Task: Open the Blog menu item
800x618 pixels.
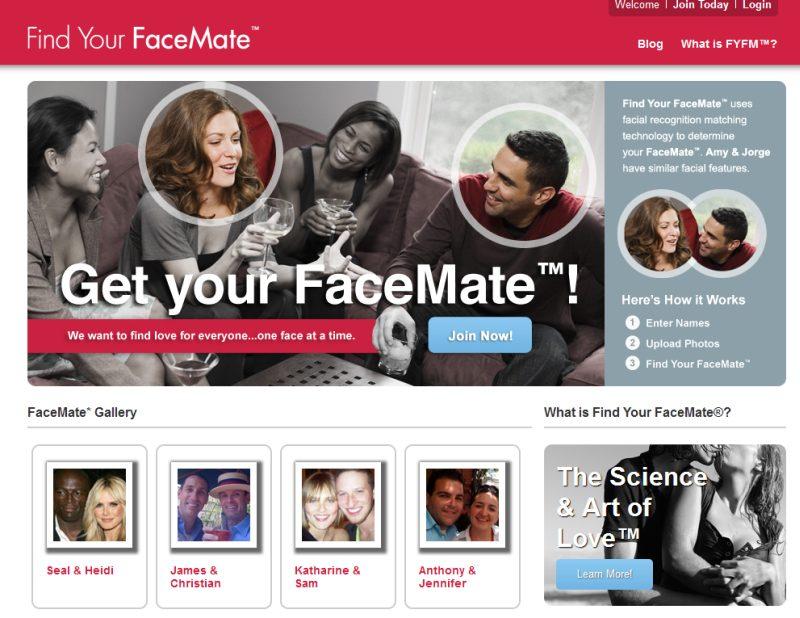Action: (650, 44)
